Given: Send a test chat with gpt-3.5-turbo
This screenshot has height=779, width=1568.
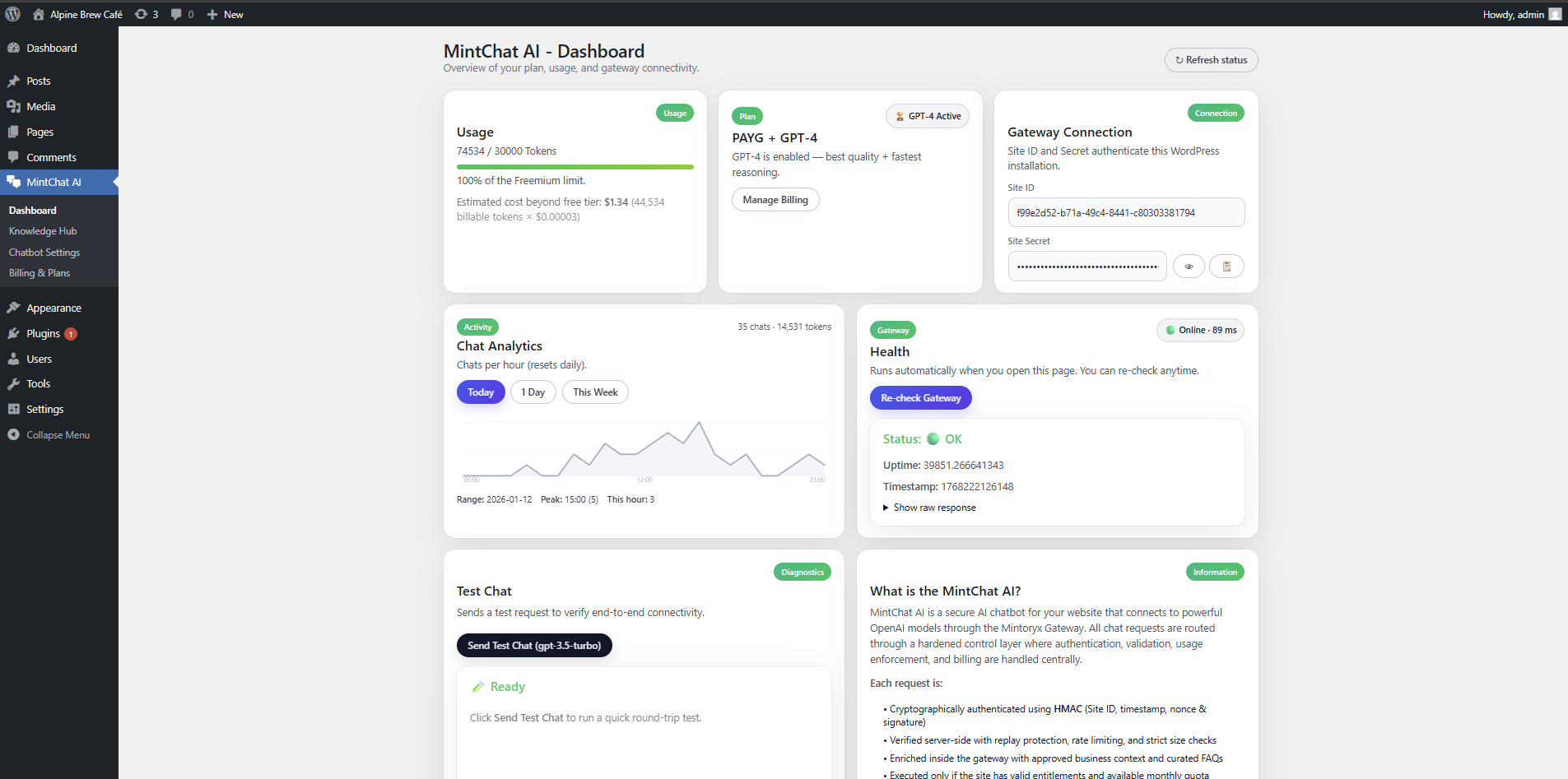Looking at the screenshot, I should coord(533,645).
